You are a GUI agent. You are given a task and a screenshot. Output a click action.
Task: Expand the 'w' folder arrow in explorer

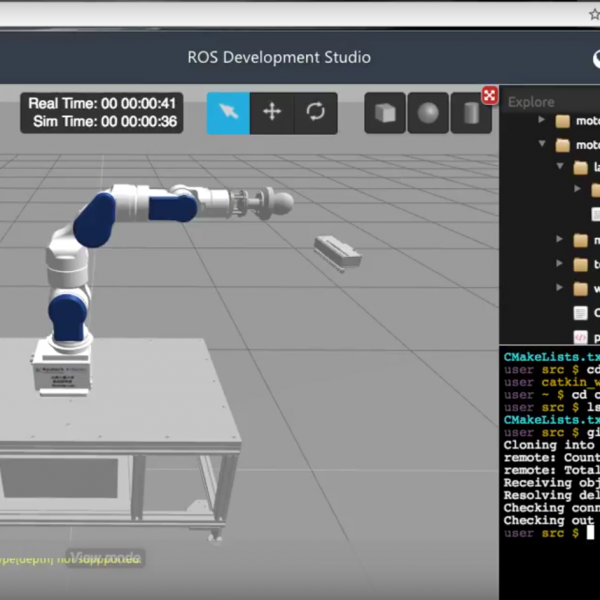coord(559,287)
